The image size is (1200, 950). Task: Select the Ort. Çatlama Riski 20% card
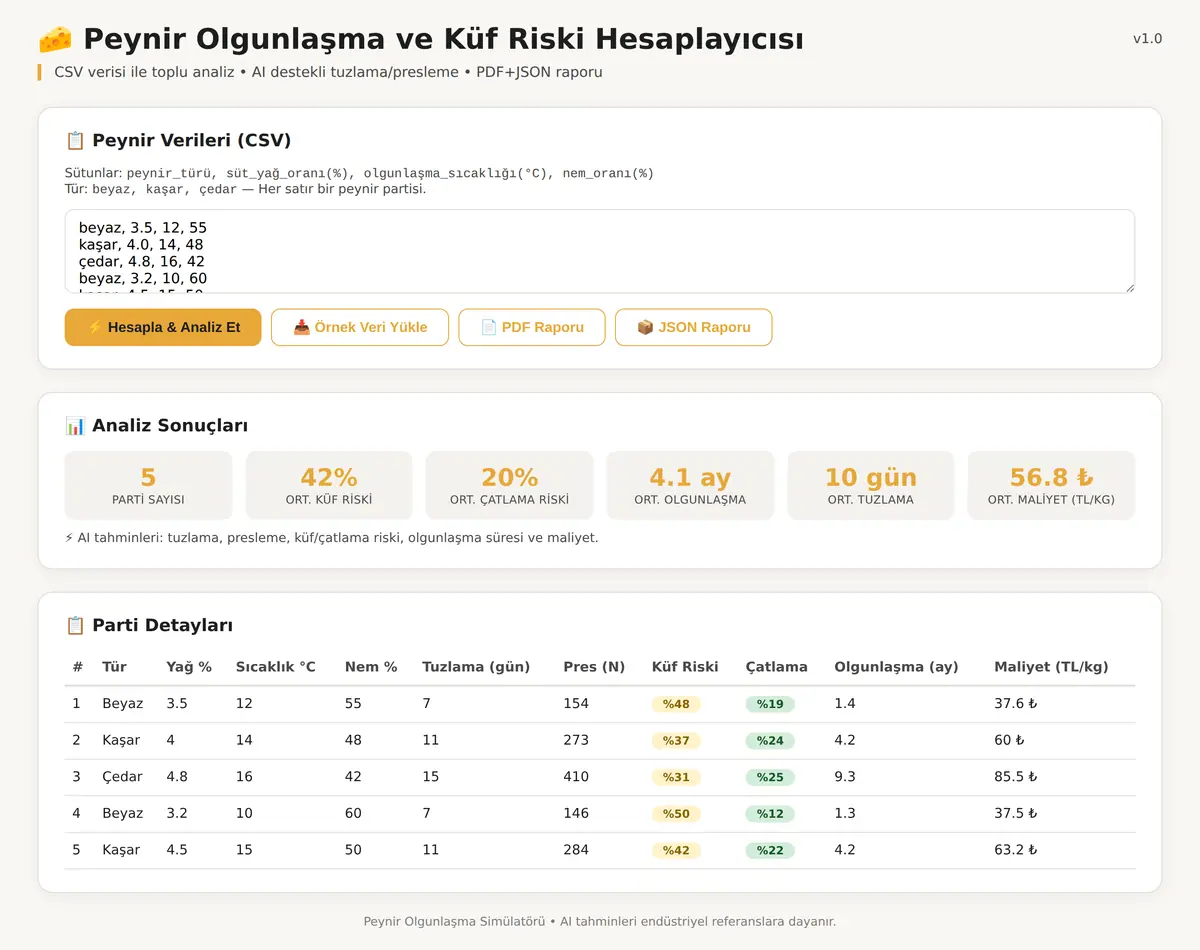pos(510,485)
